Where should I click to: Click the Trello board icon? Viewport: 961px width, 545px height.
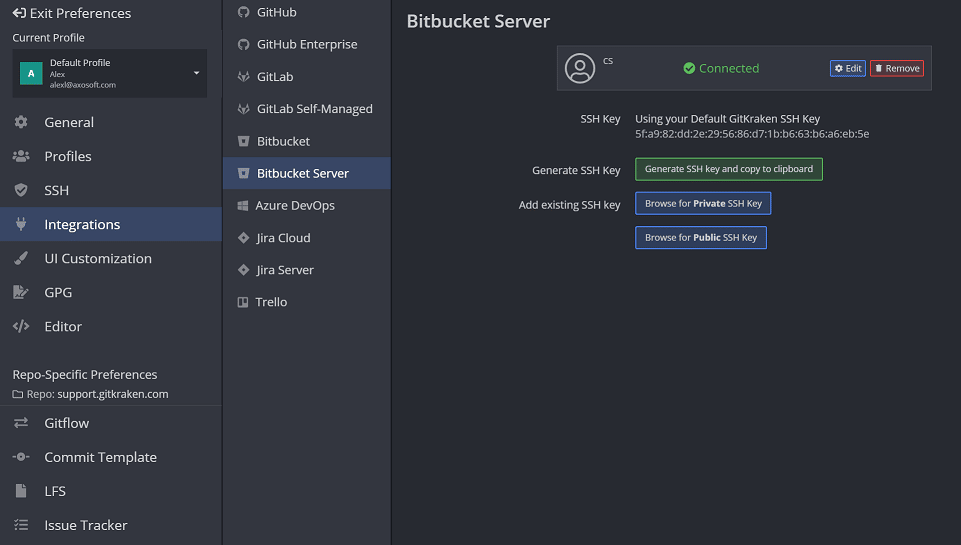[243, 302]
